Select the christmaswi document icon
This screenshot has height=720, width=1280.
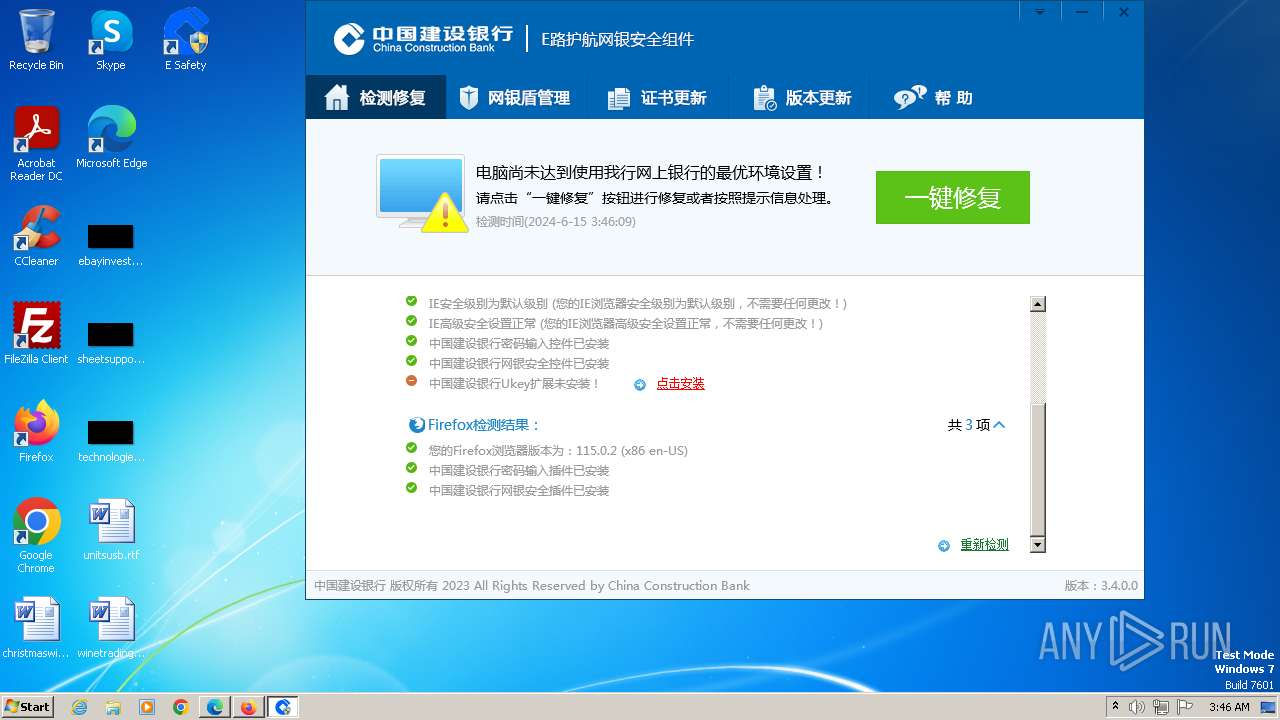[x=36, y=628]
